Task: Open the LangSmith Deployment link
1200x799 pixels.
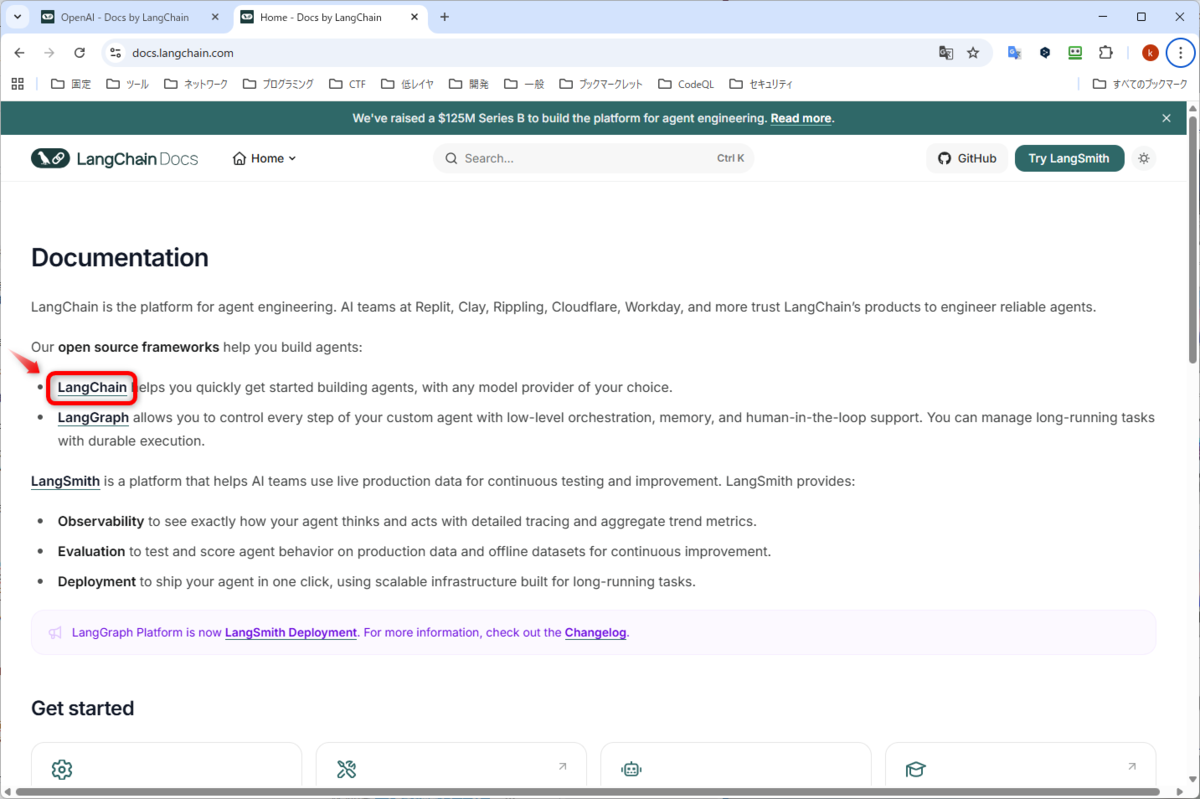Action: pos(291,632)
